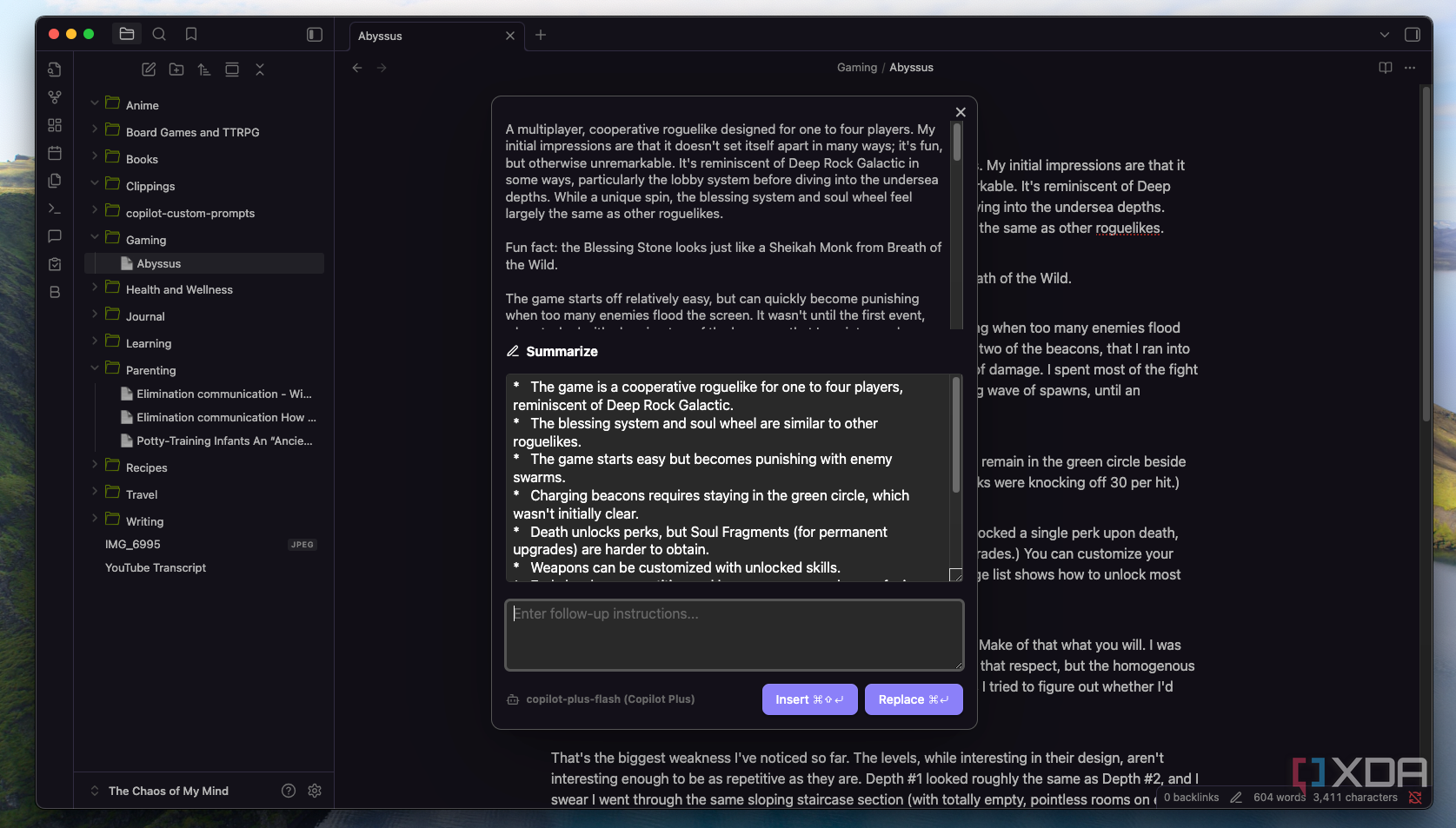
Task: Open a new tab with plus
Action: 541,35
